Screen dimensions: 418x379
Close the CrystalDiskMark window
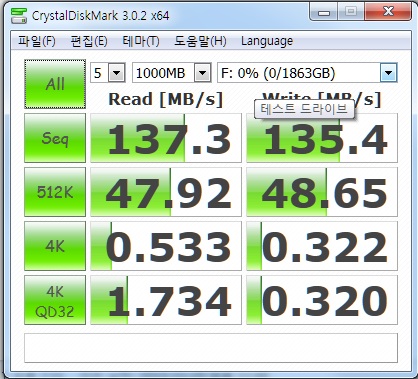pos(388,12)
